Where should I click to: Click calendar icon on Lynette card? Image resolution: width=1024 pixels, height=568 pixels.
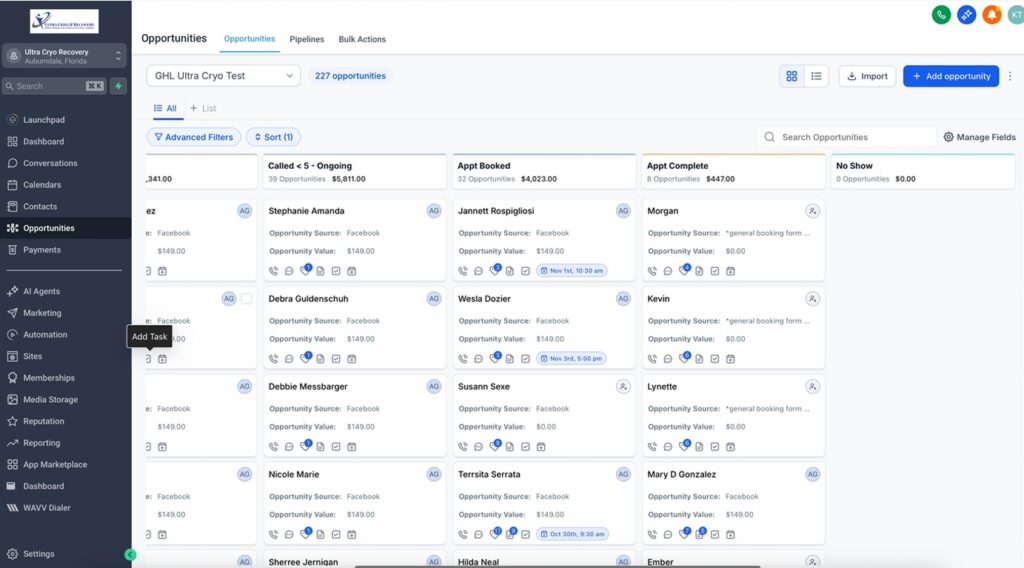tap(730, 447)
